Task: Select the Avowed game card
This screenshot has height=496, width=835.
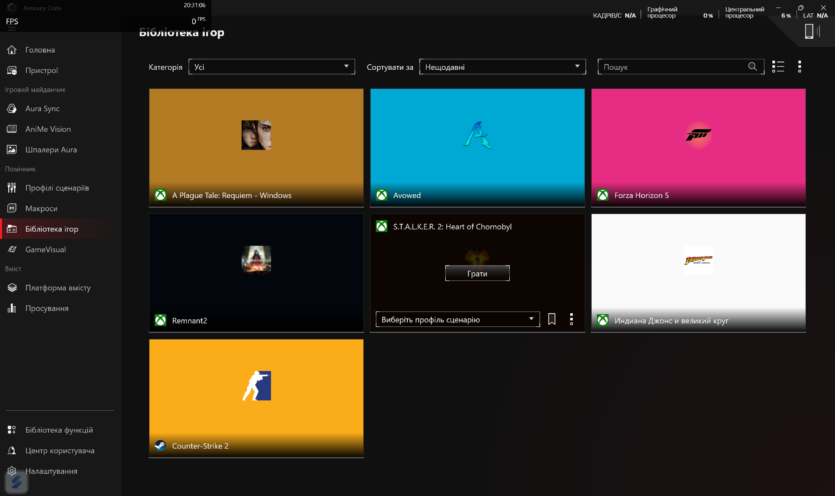Action: 477,148
